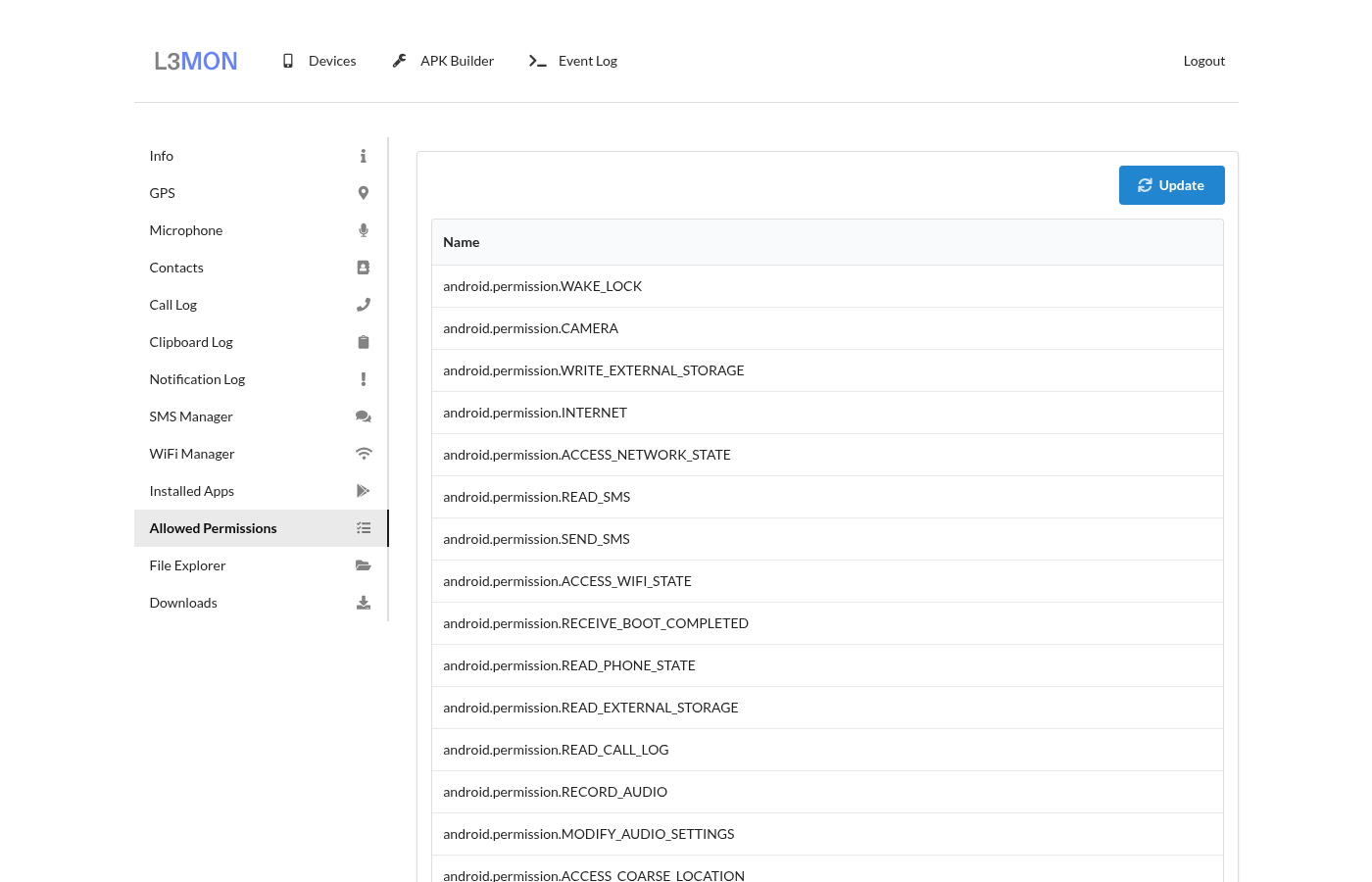The image size is (1372, 882).
Task: Click the Allowed Permissions checklist icon
Action: click(x=364, y=528)
